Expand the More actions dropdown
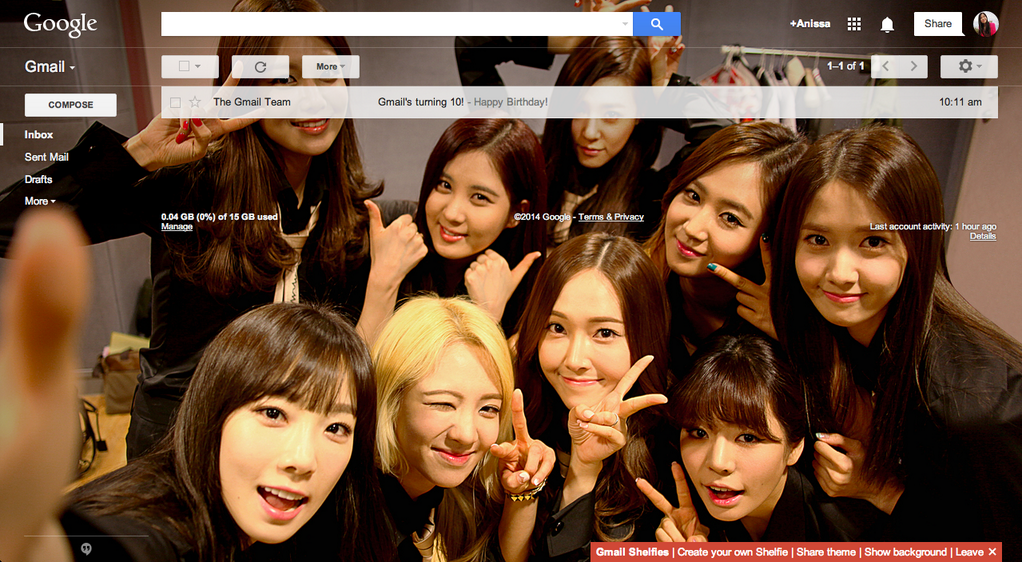 [330, 67]
